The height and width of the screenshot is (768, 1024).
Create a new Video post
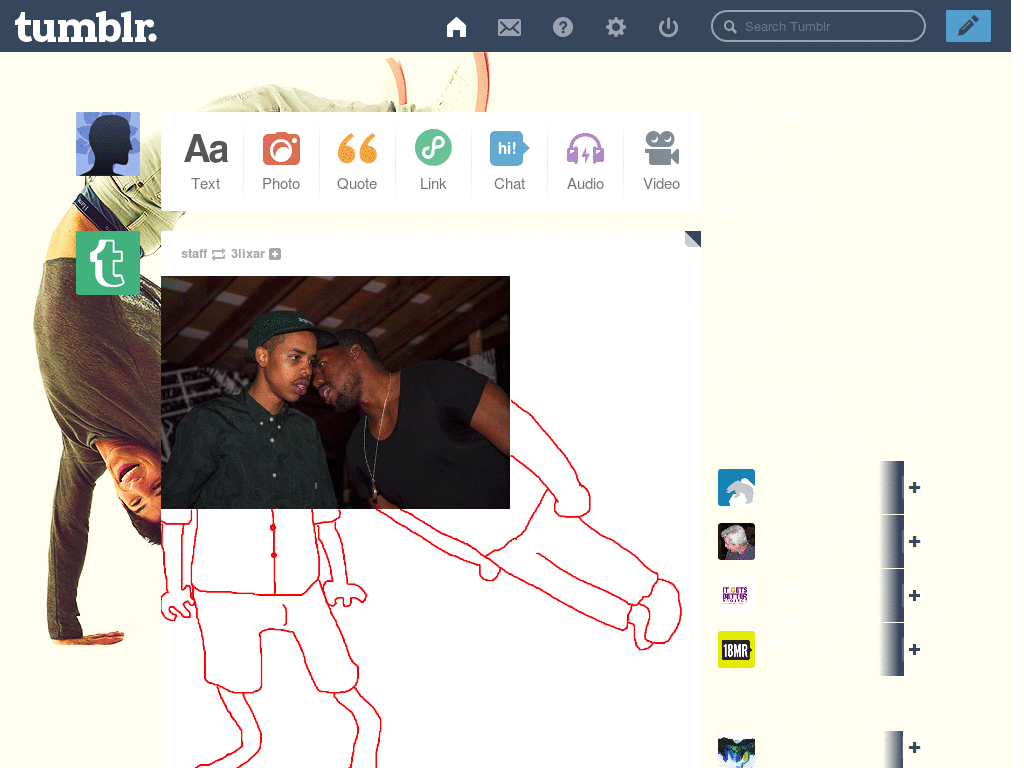coord(661,161)
